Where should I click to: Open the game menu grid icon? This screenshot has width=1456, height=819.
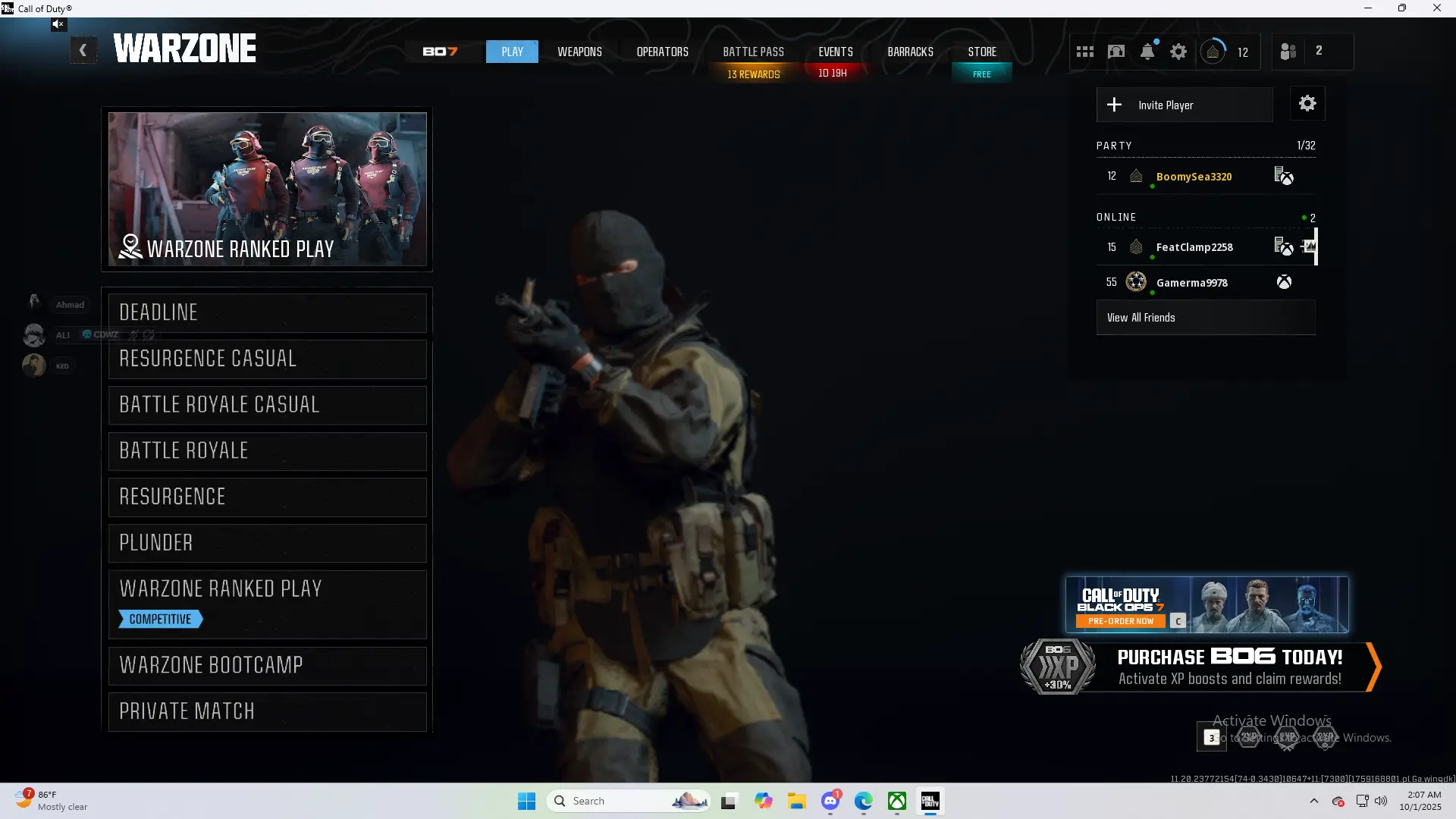click(1085, 52)
